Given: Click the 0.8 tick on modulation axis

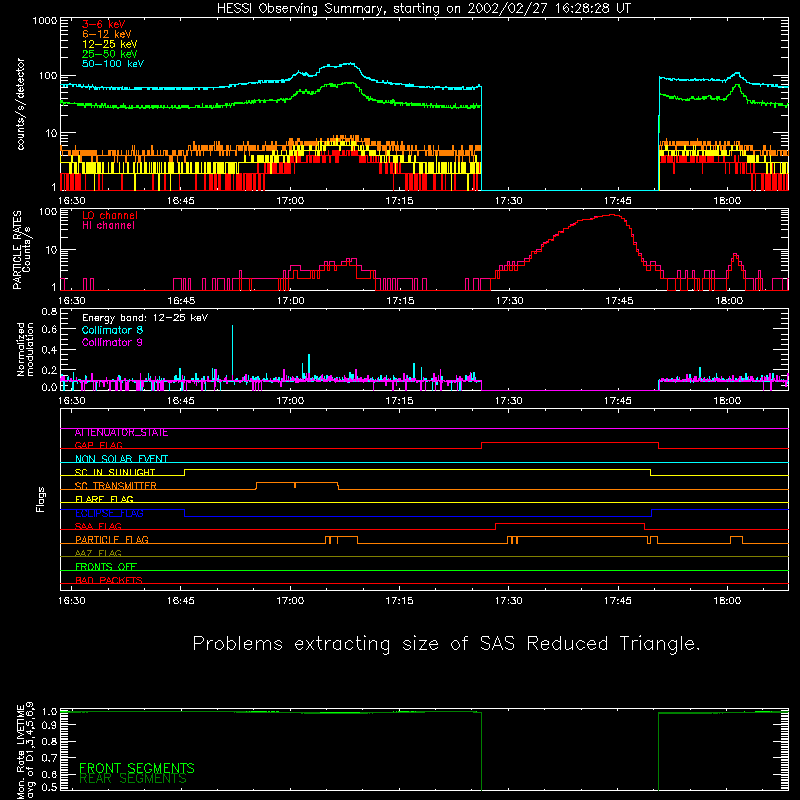Looking at the screenshot, I should point(49,311).
